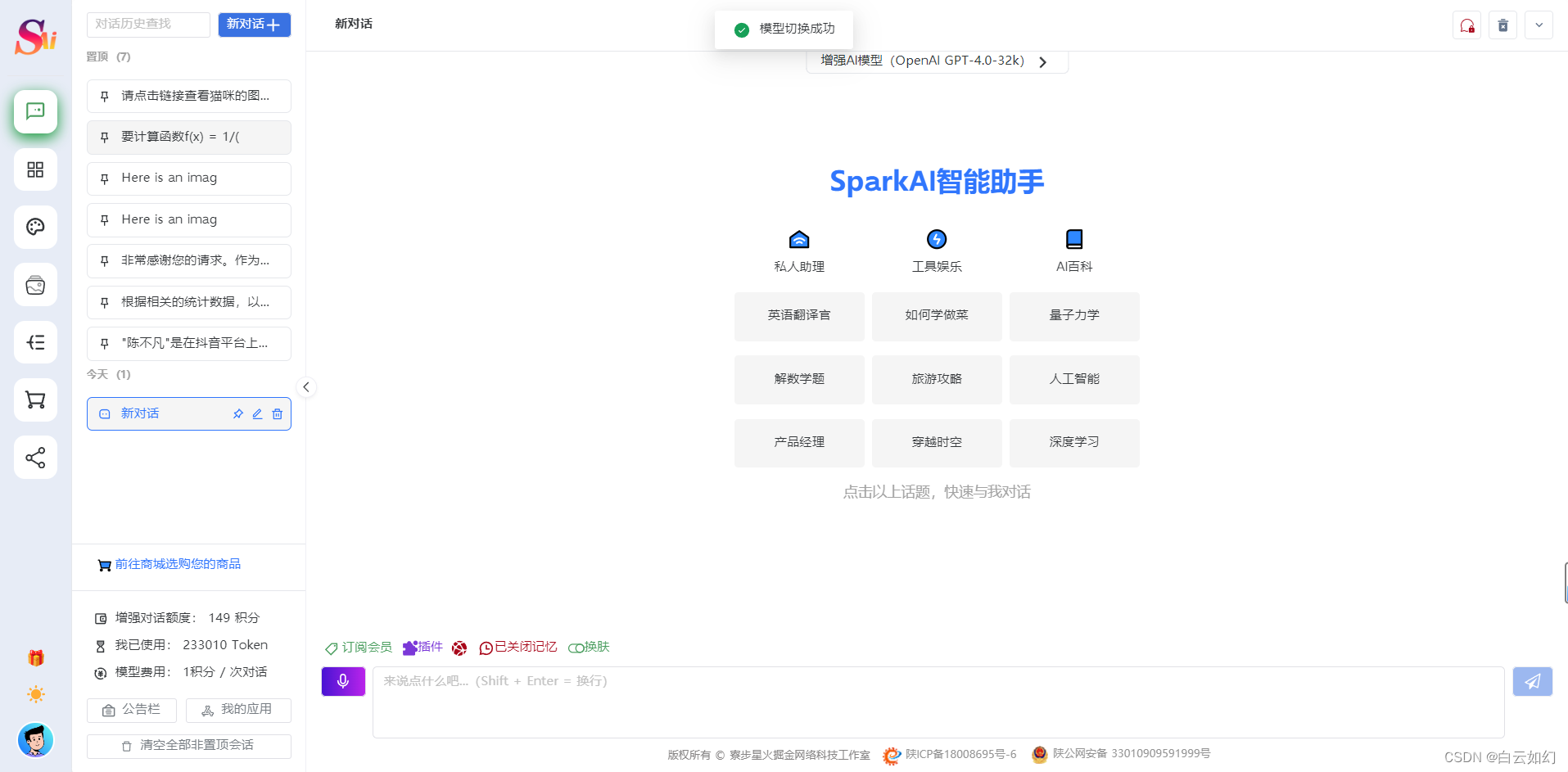1568x772 pixels.
Task: Open the indent list sidebar icon
Action: 35,342
